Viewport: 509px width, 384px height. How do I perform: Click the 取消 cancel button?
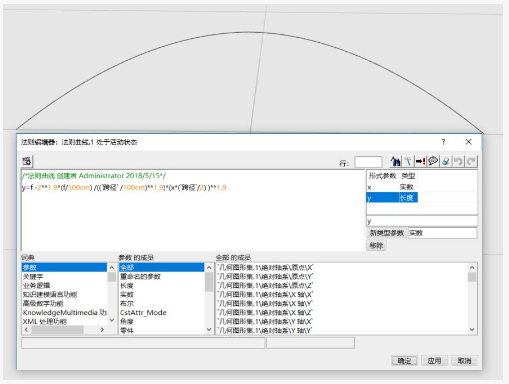pos(464,361)
